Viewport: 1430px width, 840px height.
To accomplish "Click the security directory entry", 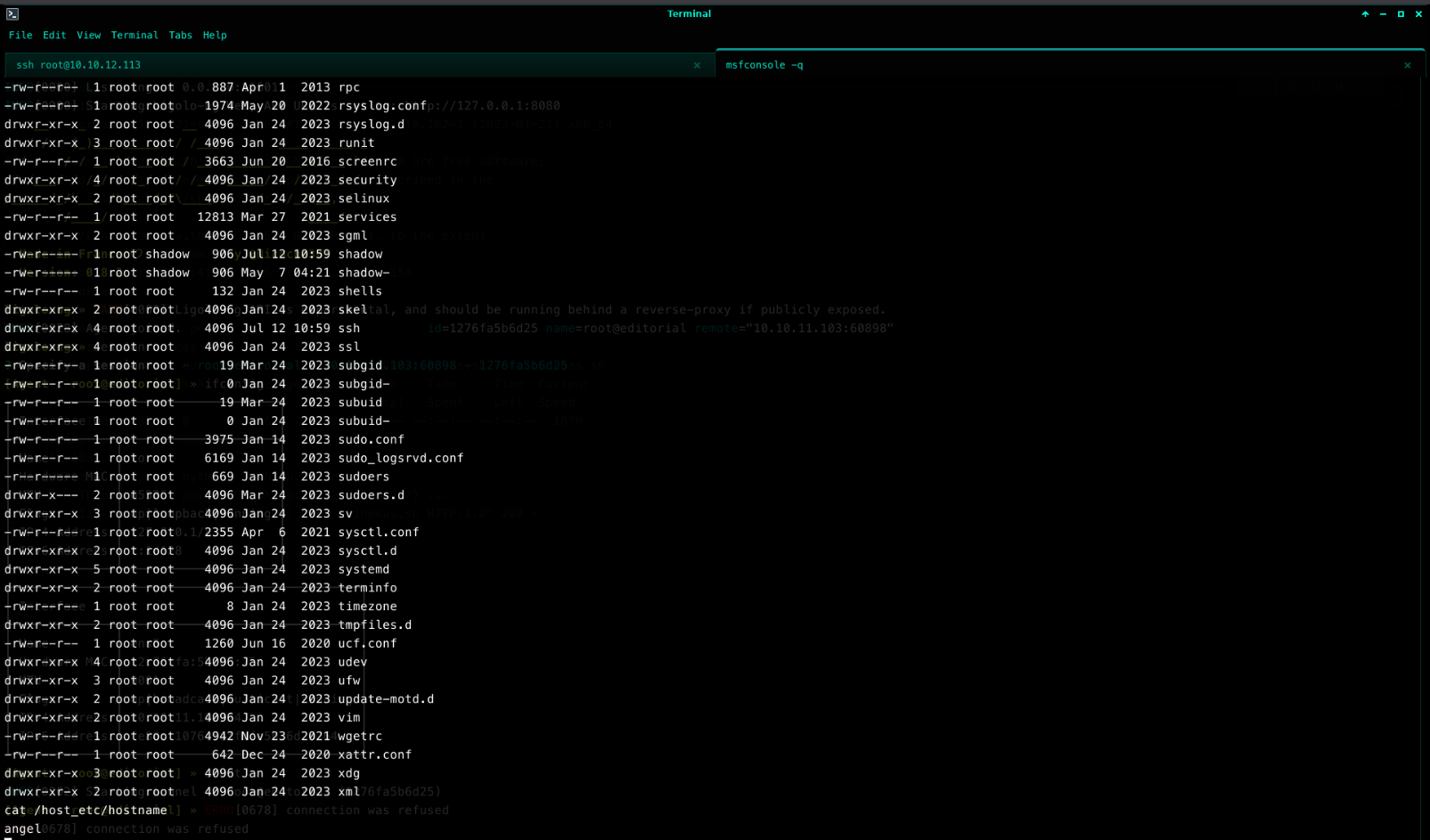I will 367,181.
